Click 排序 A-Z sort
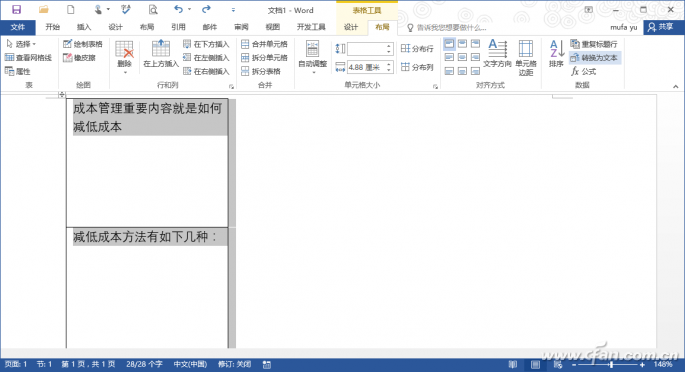The height and width of the screenshot is (372, 685). [557, 54]
